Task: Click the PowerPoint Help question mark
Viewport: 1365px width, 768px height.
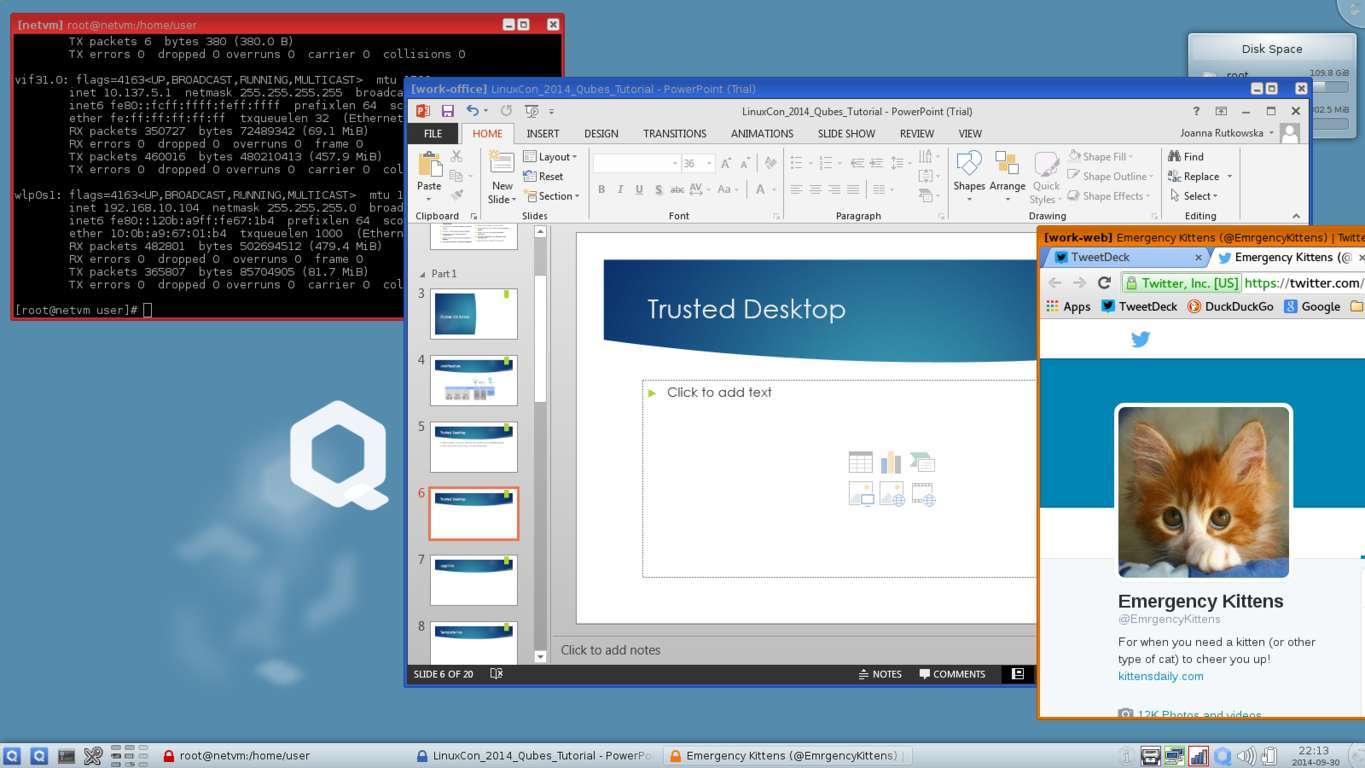Action: 1196,111
